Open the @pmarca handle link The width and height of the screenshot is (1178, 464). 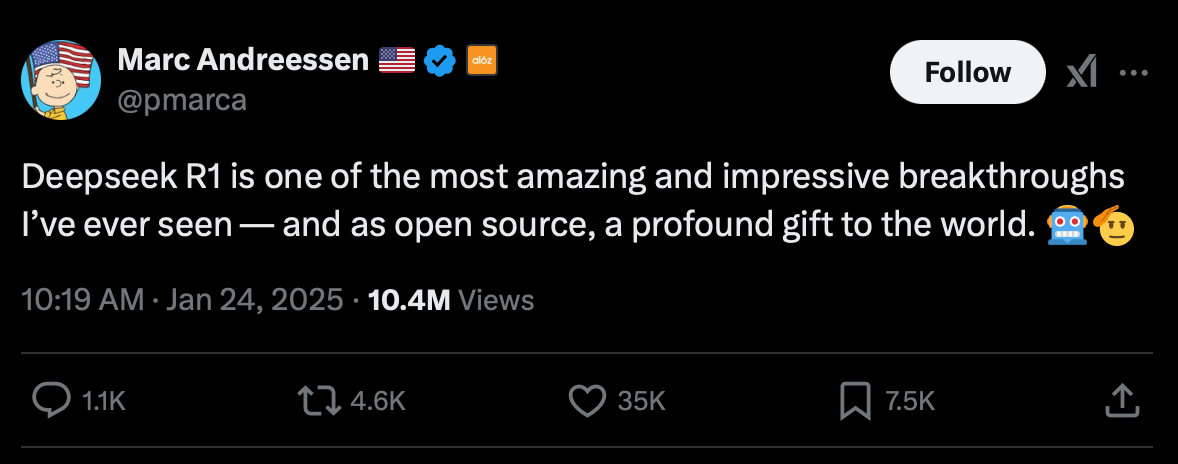pos(182,100)
